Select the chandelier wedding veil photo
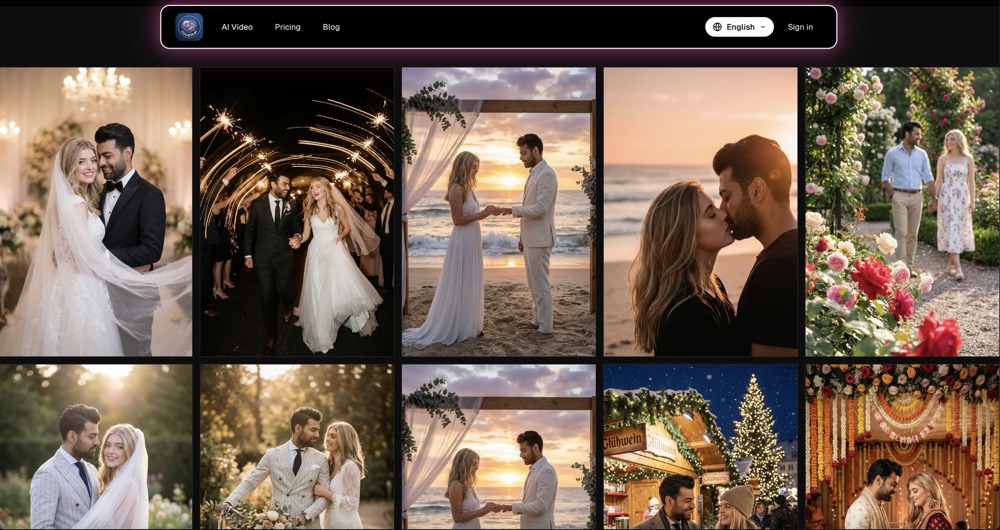The image size is (1000, 530). point(96,212)
